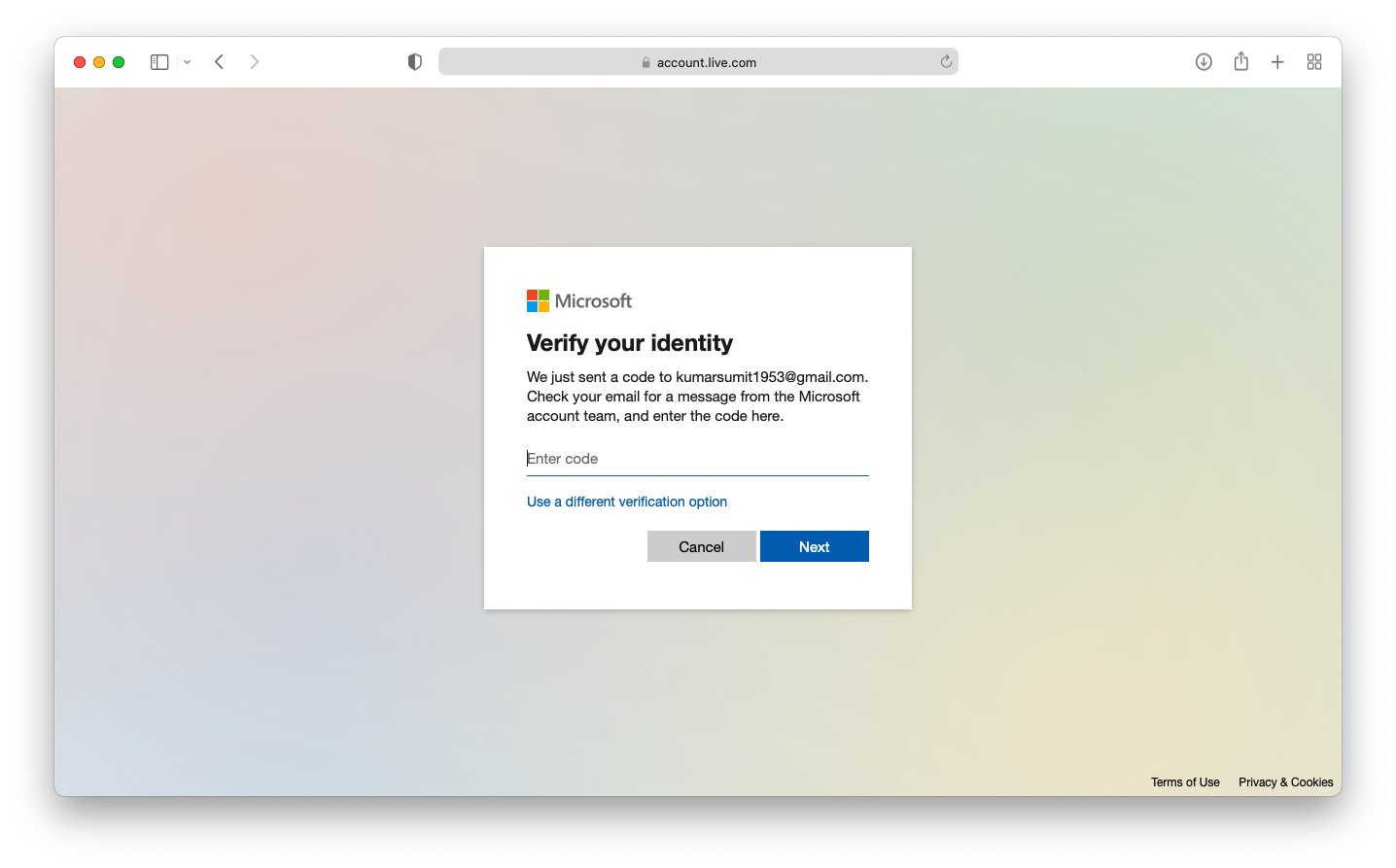
Task: Show the tab overview grid
Action: 1314,61
